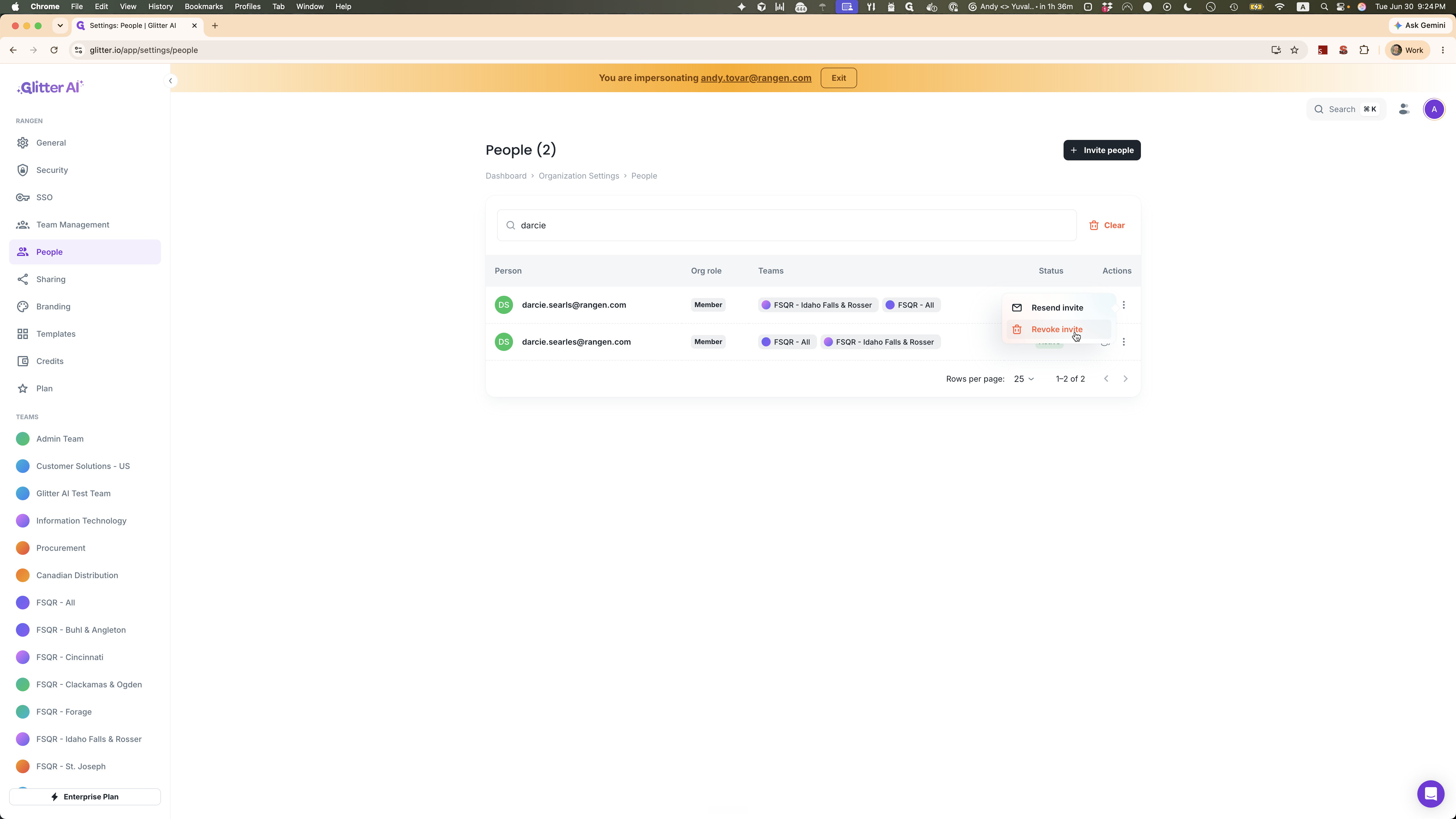The height and width of the screenshot is (819, 1456).
Task: Click the Enterprise Plan button
Action: [85, 797]
